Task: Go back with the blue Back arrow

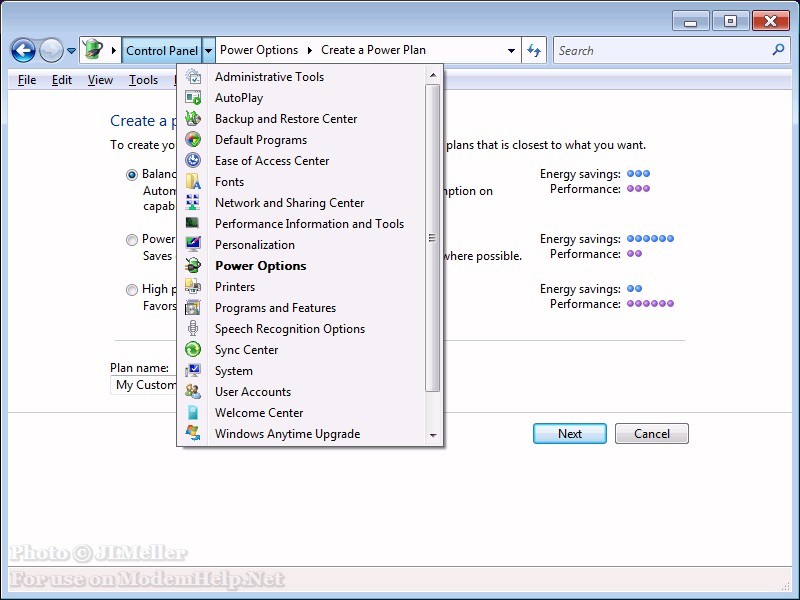Action: (23, 51)
